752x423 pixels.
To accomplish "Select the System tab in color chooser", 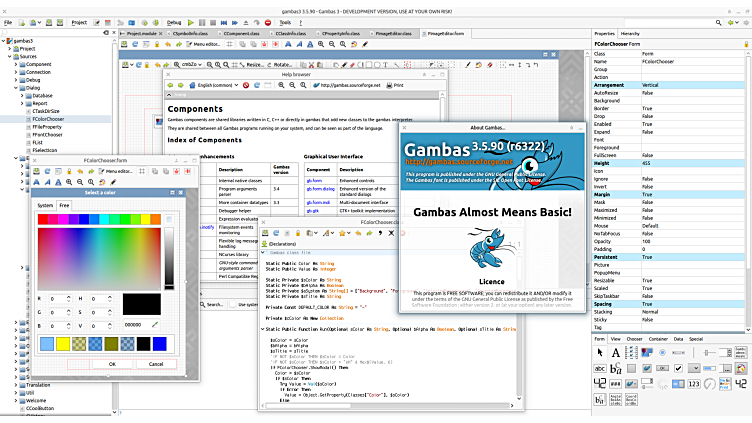I will tap(46, 205).
